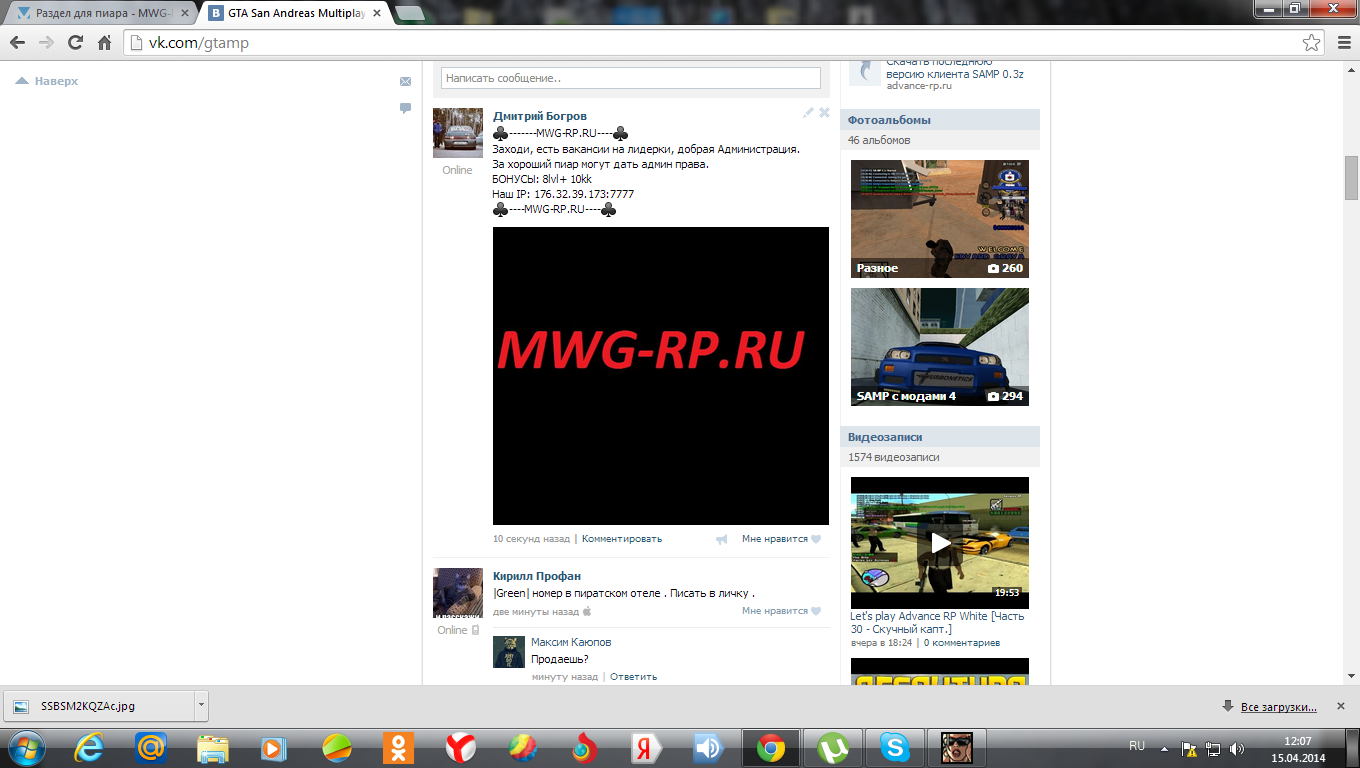1360x768 pixels.
Task: Open the SAMP с модами 4 album
Action: point(940,347)
